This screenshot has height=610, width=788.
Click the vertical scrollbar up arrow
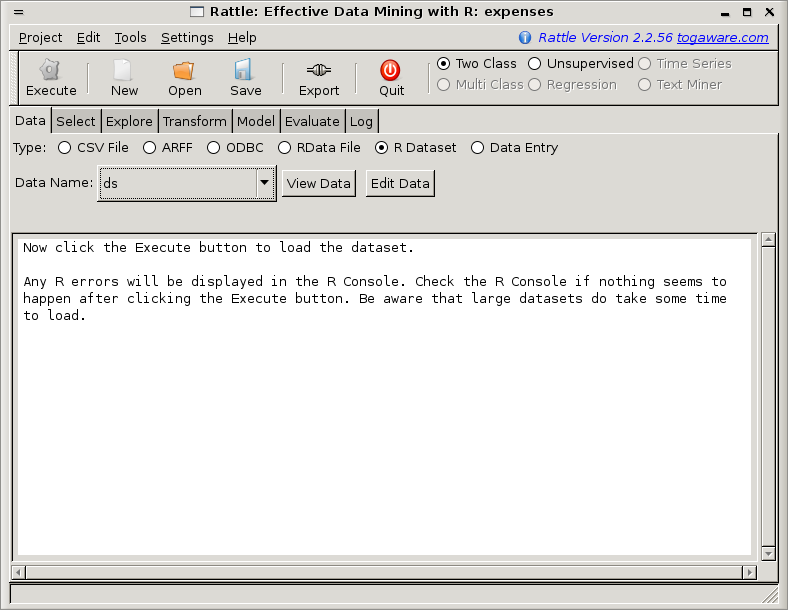pyautogui.click(x=768, y=240)
